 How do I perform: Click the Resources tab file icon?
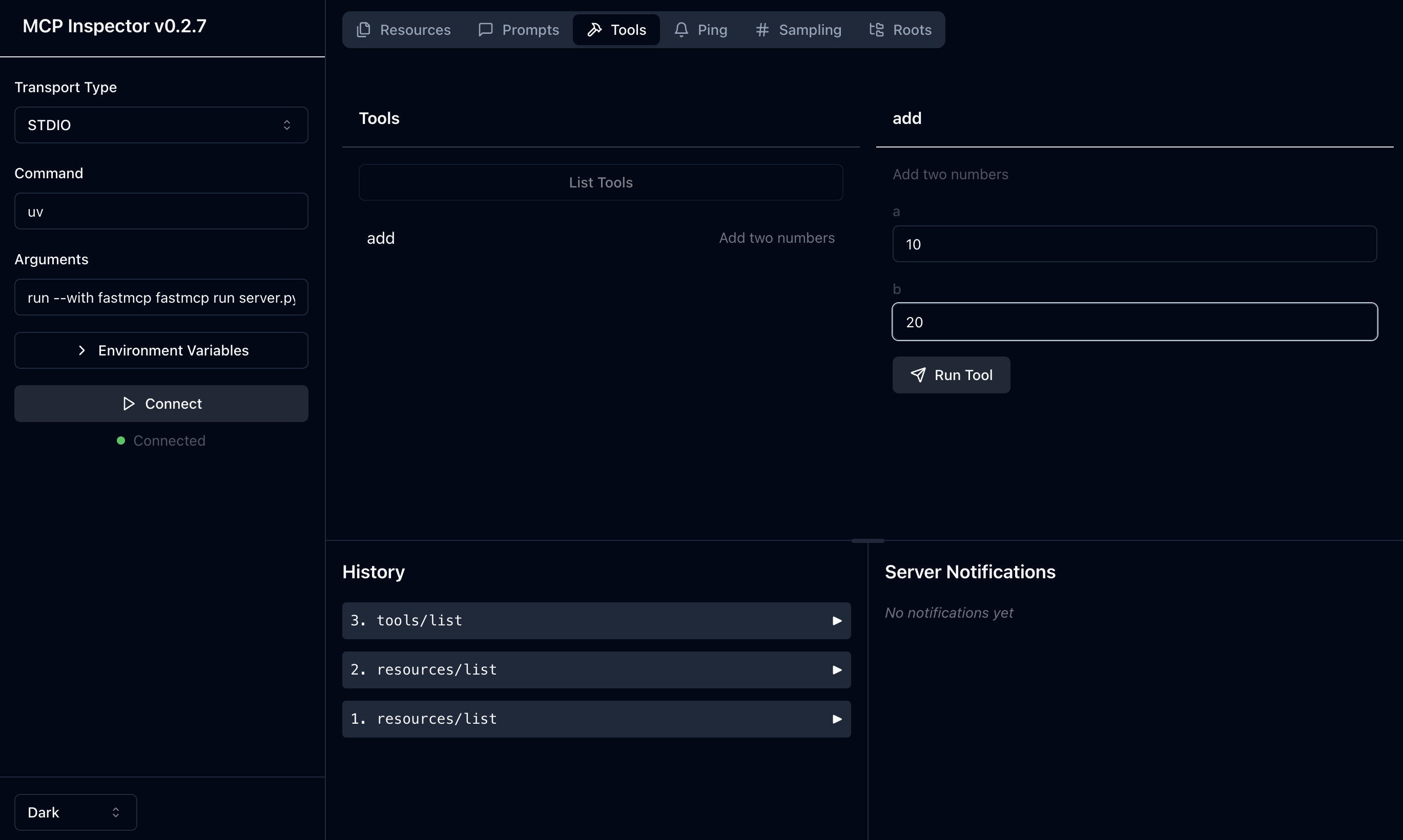pyautogui.click(x=363, y=29)
